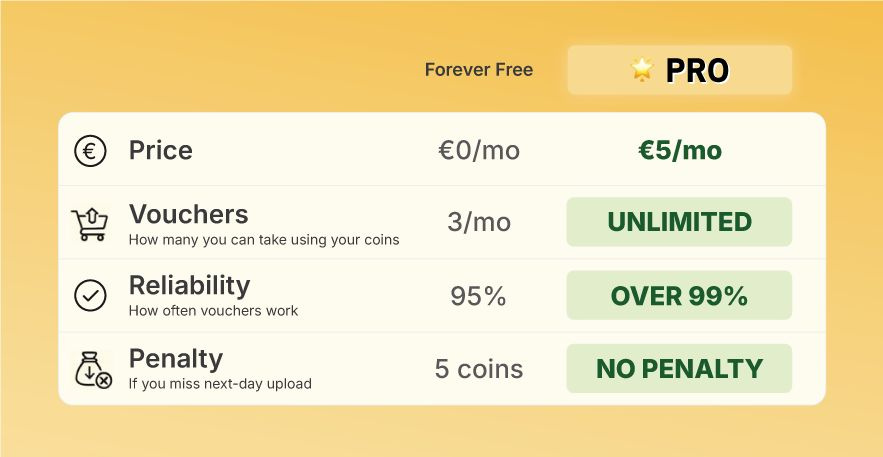Click the Price row title
Viewport: 883px width, 457px height.
click(x=160, y=151)
